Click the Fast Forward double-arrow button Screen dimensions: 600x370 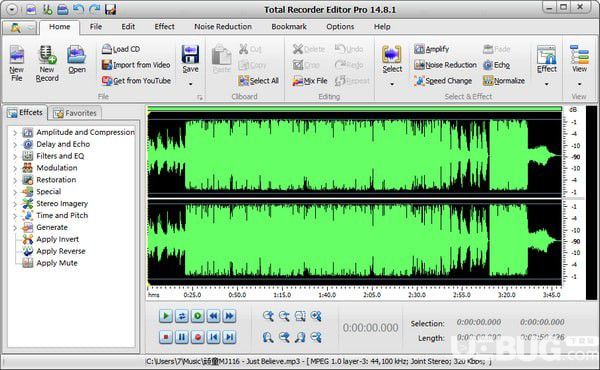230,316
